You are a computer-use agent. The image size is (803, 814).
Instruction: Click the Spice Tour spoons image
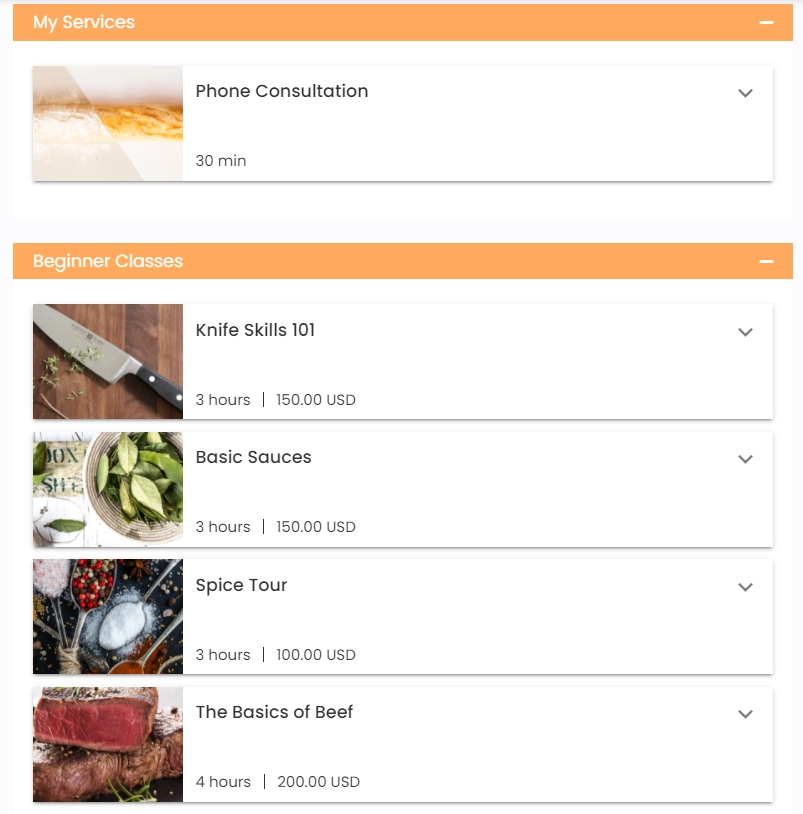point(108,617)
